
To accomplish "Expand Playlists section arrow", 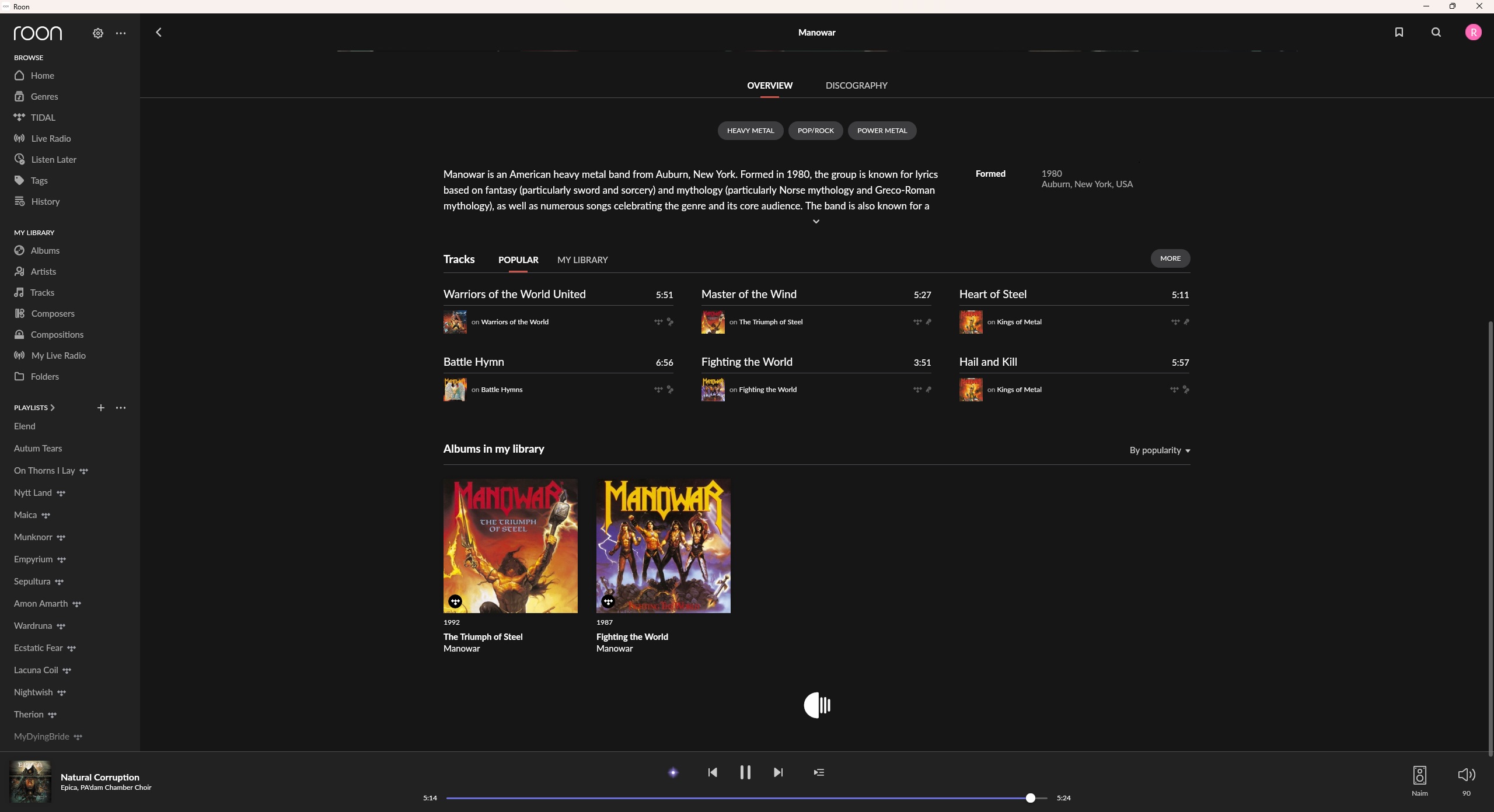I will coord(53,408).
